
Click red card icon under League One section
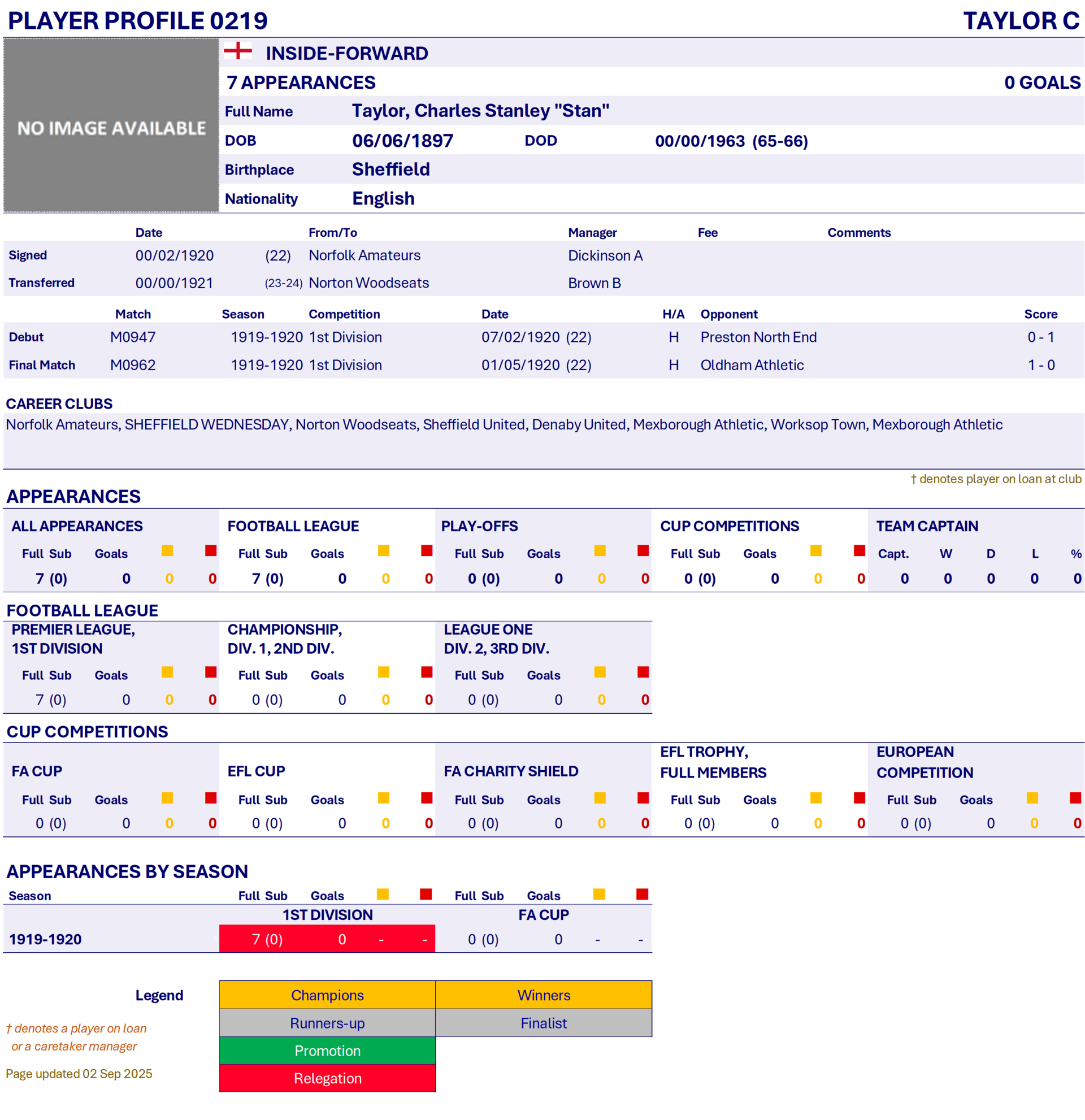coord(643,672)
